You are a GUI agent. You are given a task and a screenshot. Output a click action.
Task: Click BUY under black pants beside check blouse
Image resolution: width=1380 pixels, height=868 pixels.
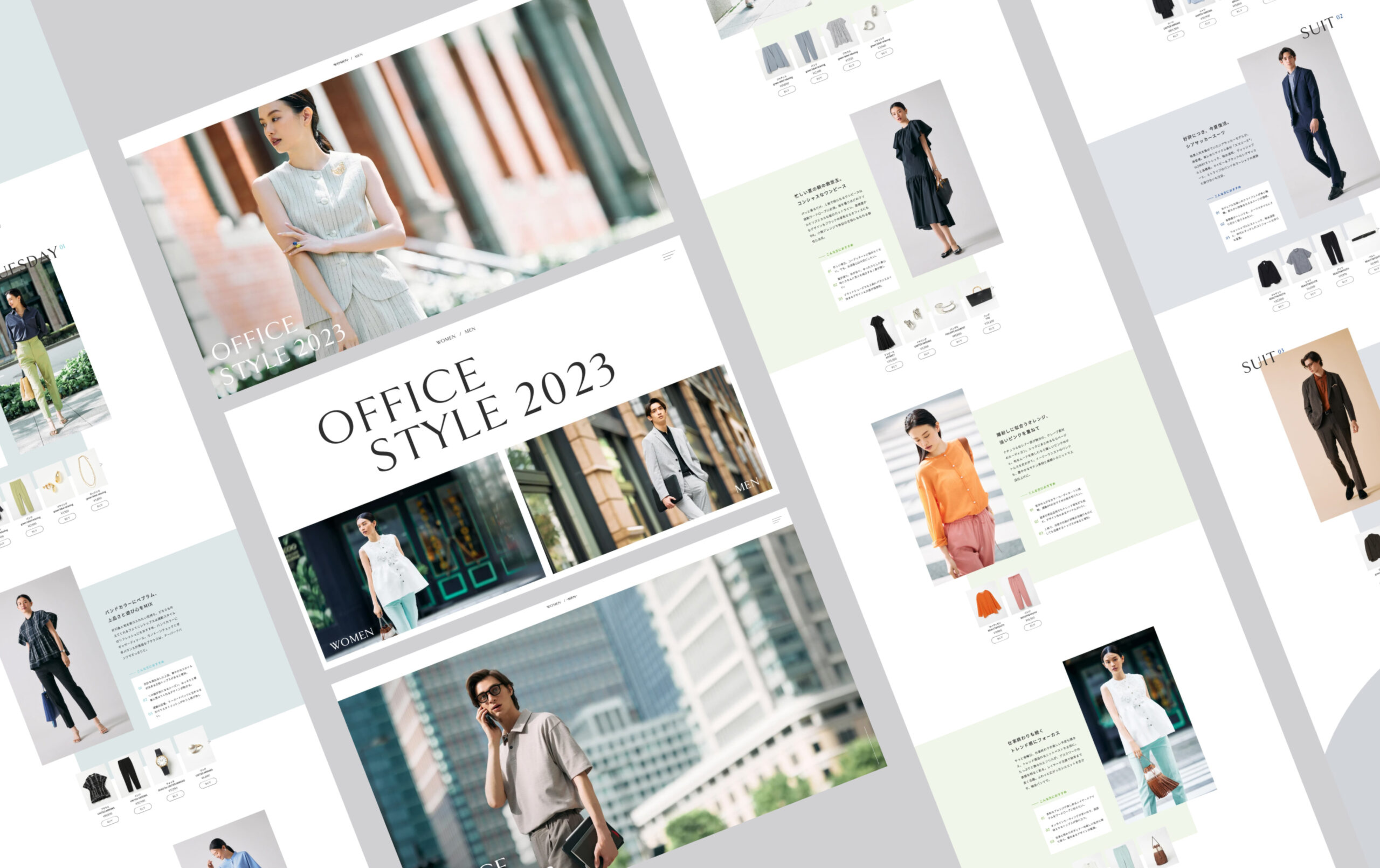coord(142,808)
